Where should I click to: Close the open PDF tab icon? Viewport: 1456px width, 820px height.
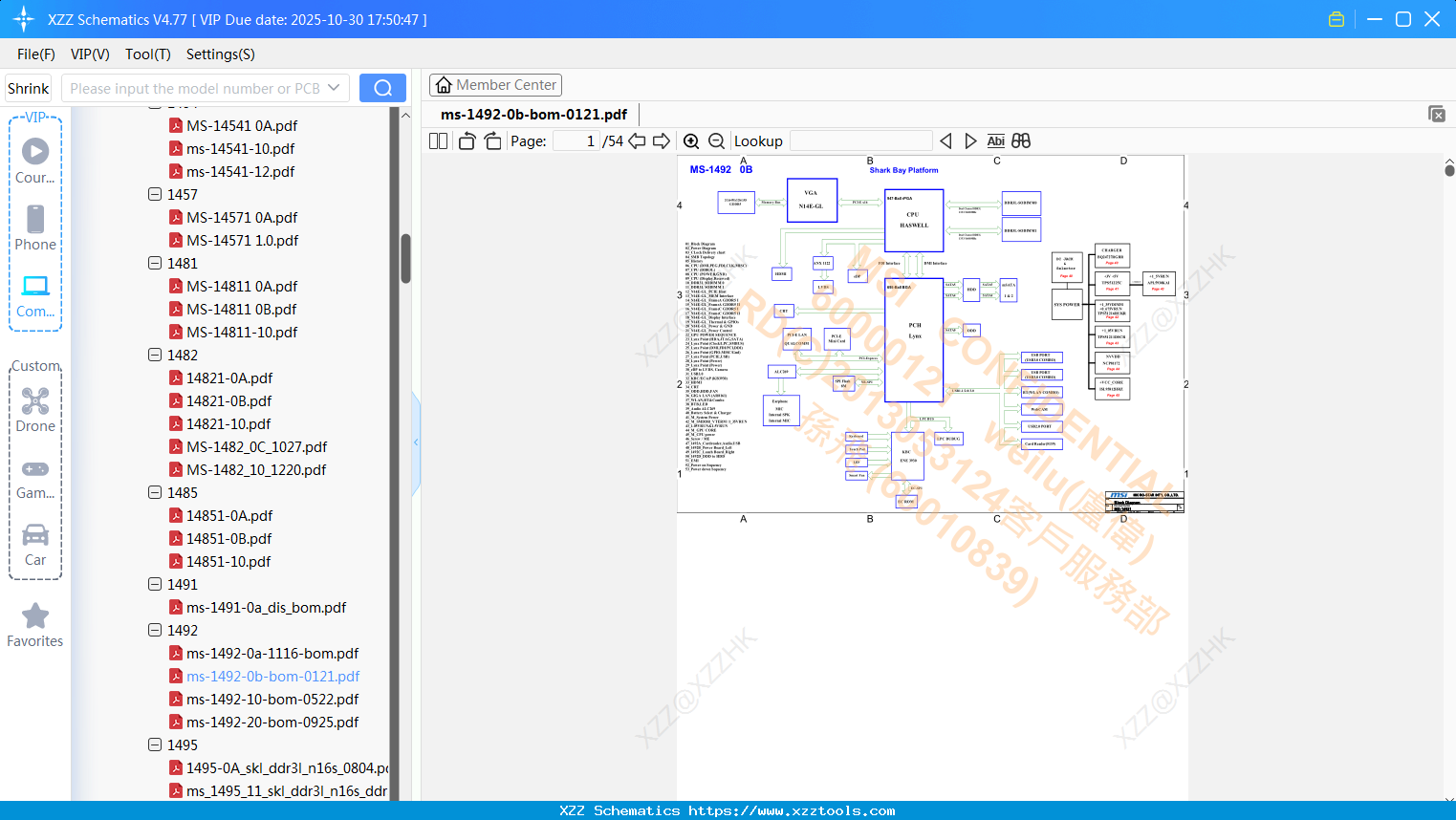[x=1437, y=114]
